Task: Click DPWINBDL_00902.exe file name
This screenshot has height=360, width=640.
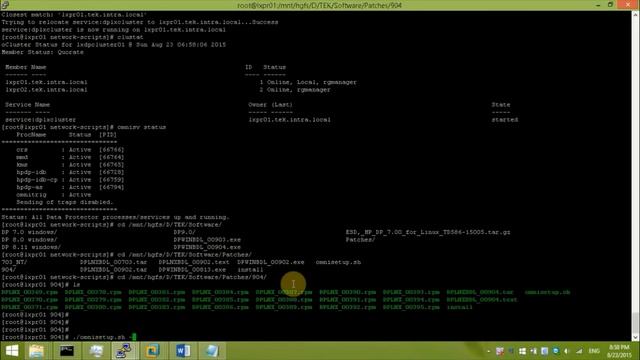Action: coord(271,262)
